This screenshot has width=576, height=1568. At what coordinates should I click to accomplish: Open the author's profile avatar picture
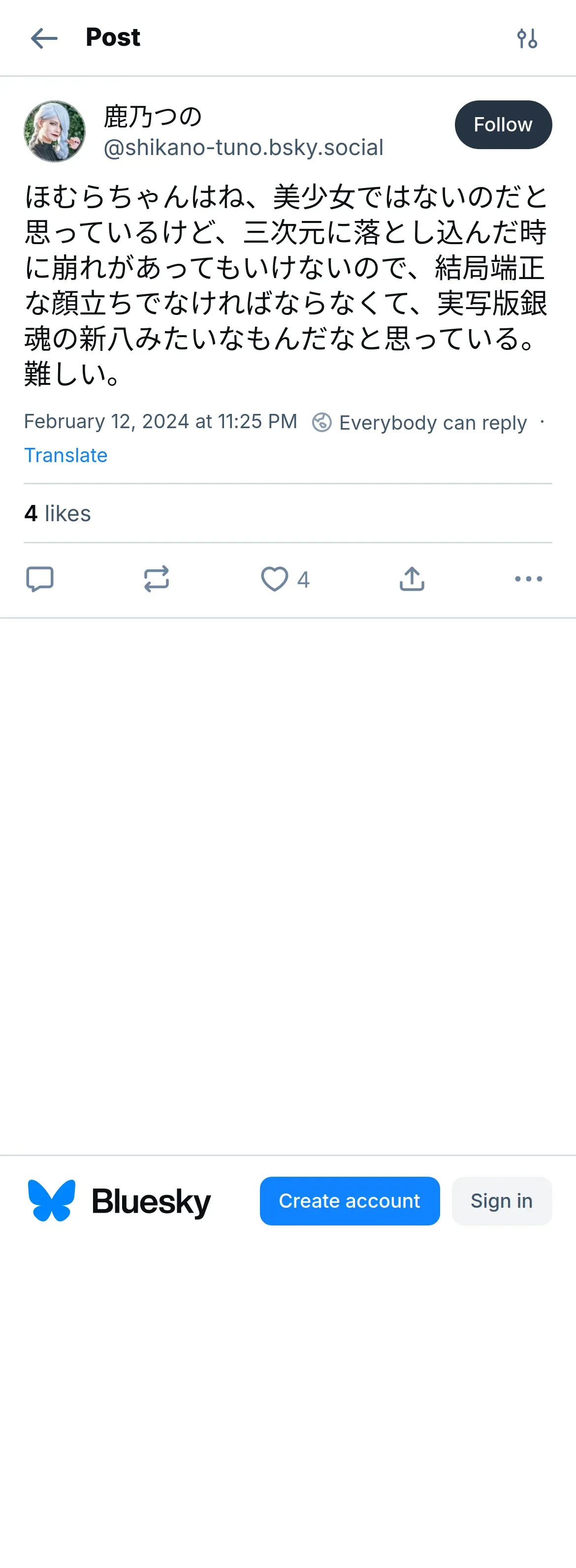[55, 131]
